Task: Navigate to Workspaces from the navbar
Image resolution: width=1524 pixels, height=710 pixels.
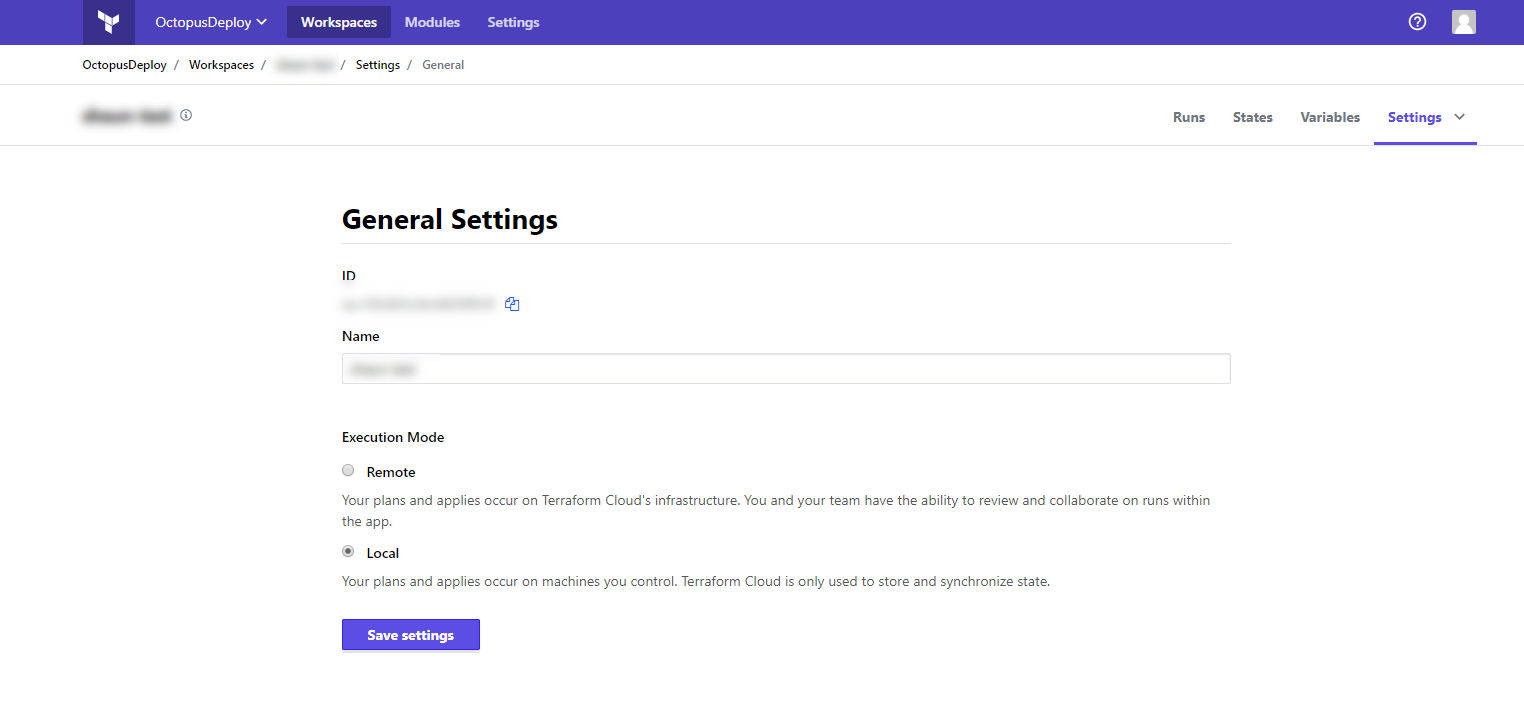Action: 338,21
